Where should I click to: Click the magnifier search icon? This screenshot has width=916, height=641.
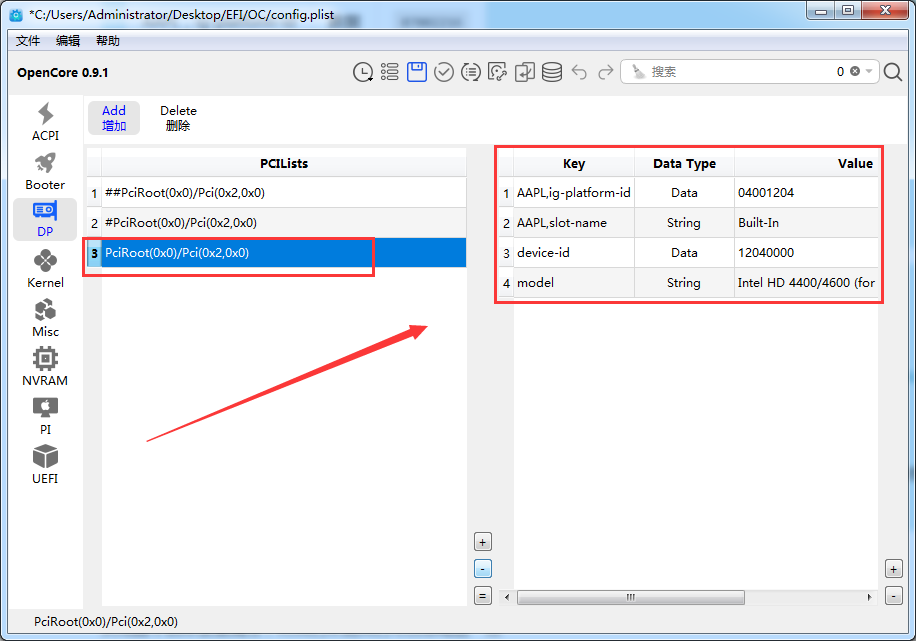(x=893, y=72)
